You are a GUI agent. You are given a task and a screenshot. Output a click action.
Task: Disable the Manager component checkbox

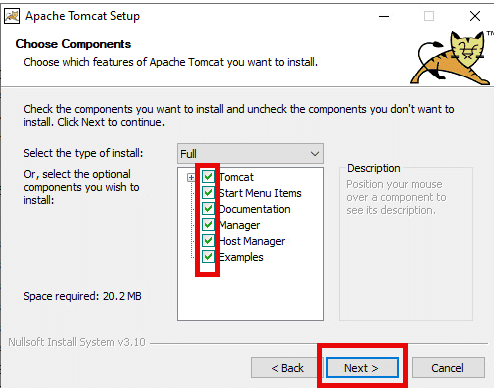pyautogui.click(x=208, y=225)
